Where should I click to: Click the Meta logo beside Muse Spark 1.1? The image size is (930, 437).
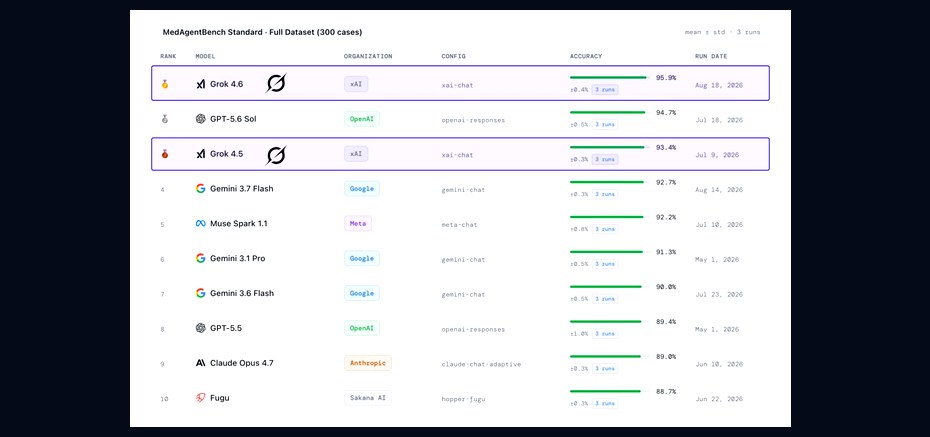click(200, 224)
